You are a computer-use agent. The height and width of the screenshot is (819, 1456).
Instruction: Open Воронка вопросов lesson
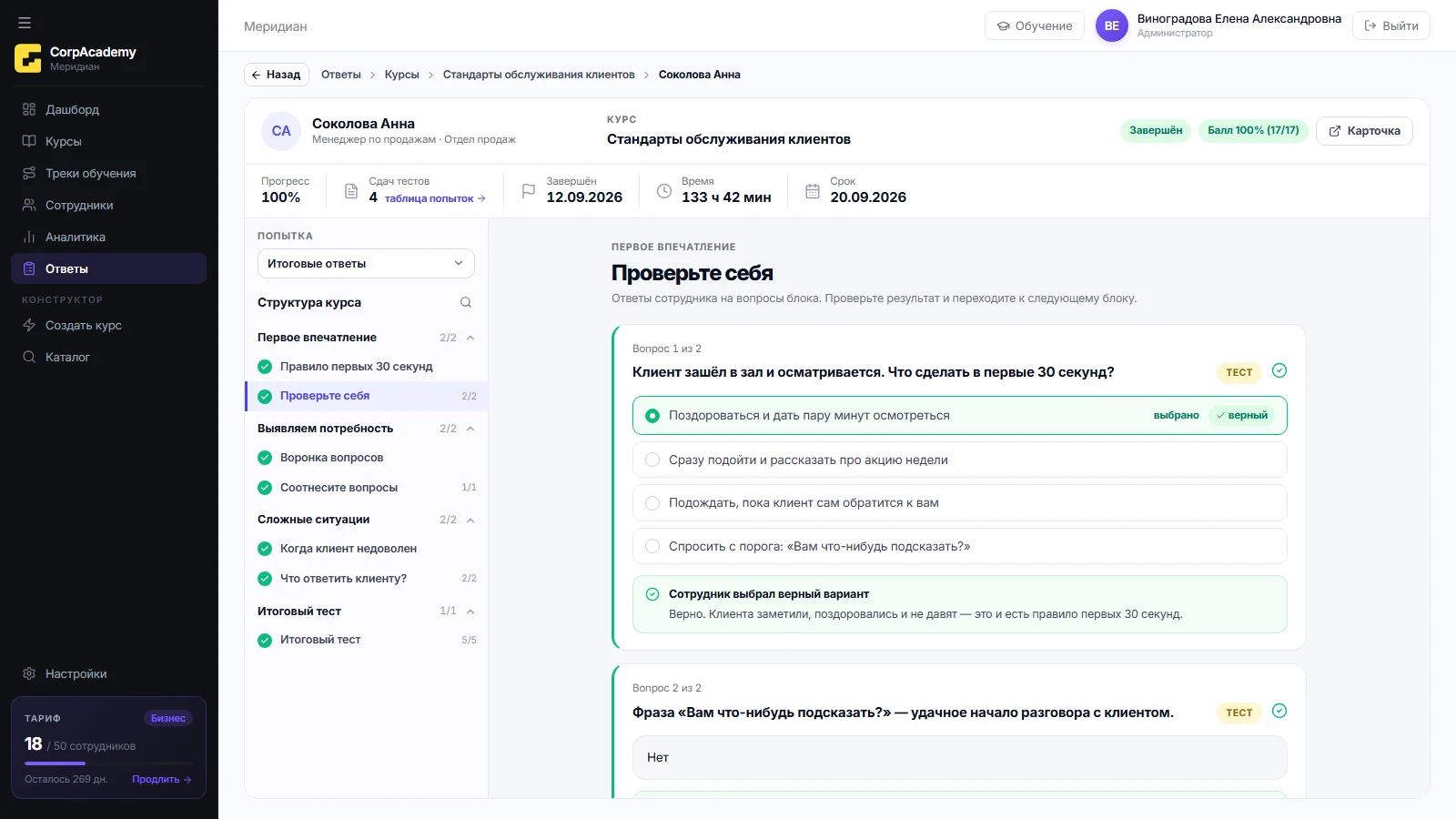367,458
